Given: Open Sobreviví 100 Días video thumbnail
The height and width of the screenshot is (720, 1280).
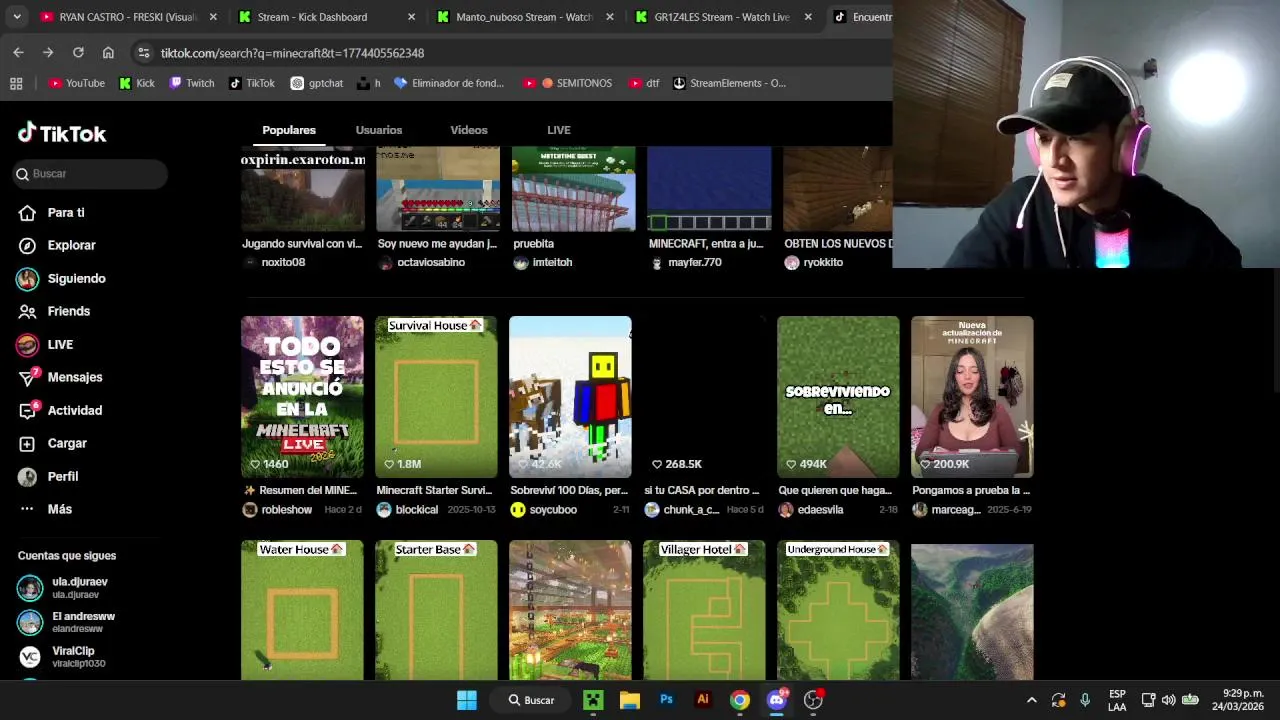Looking at the screenshot, I should pos(570,397).
